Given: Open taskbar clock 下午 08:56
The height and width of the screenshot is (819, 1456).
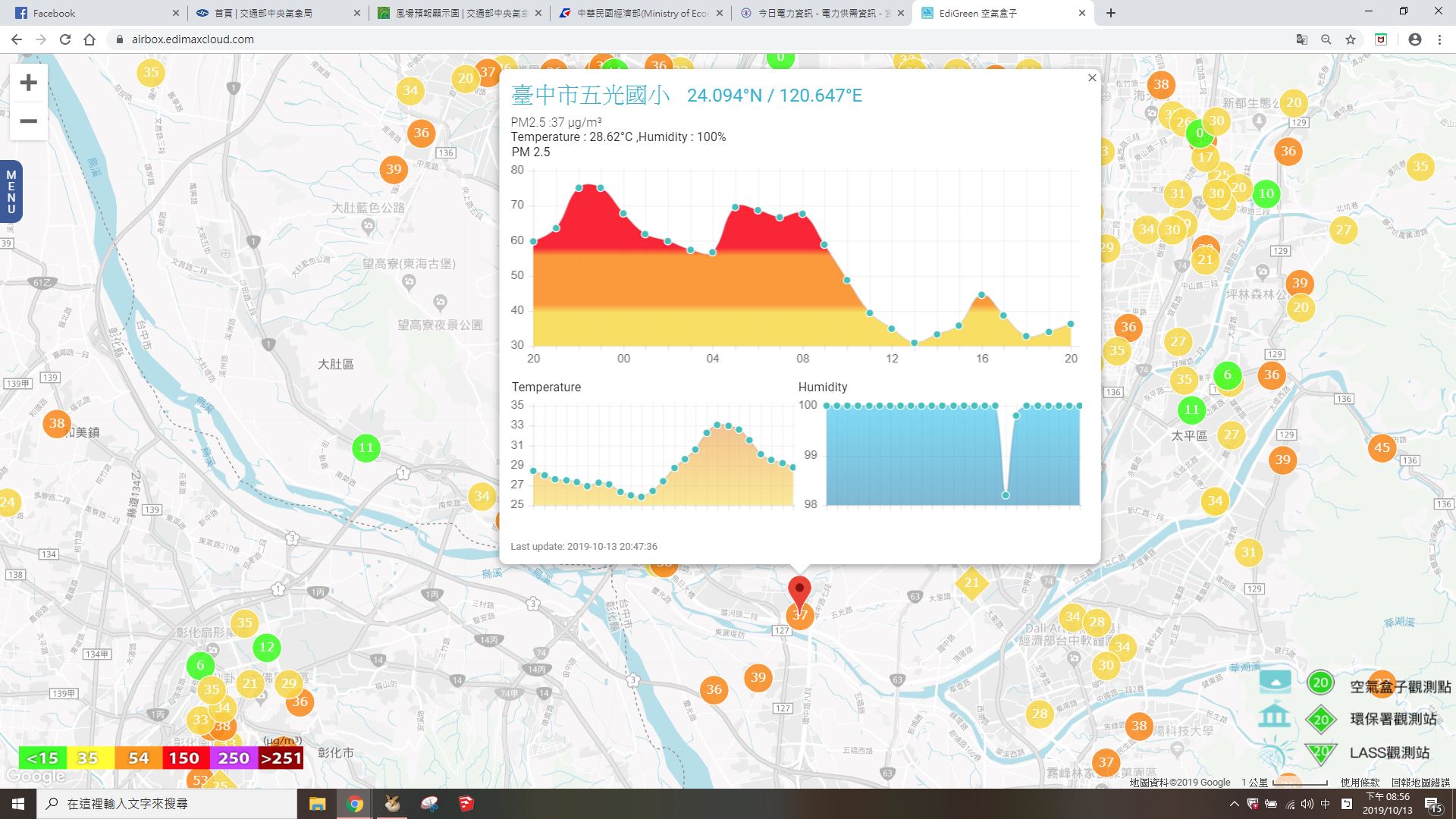Looking at the screenshot, I should pos(1387,804).
